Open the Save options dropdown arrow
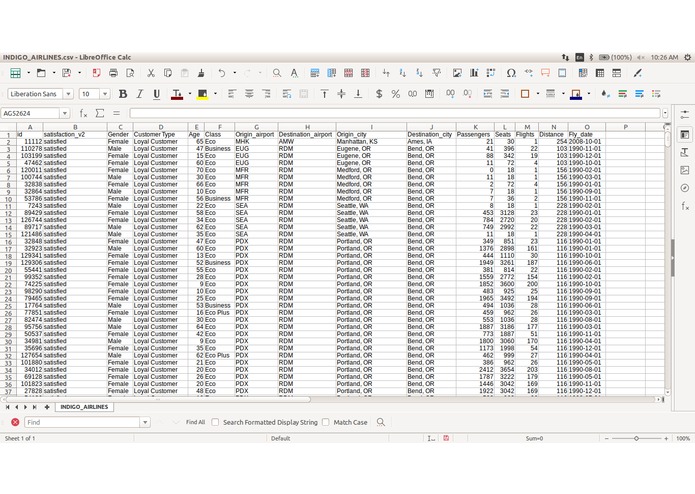This screenshot has height=494, width=695. click(x=79, y=73)
